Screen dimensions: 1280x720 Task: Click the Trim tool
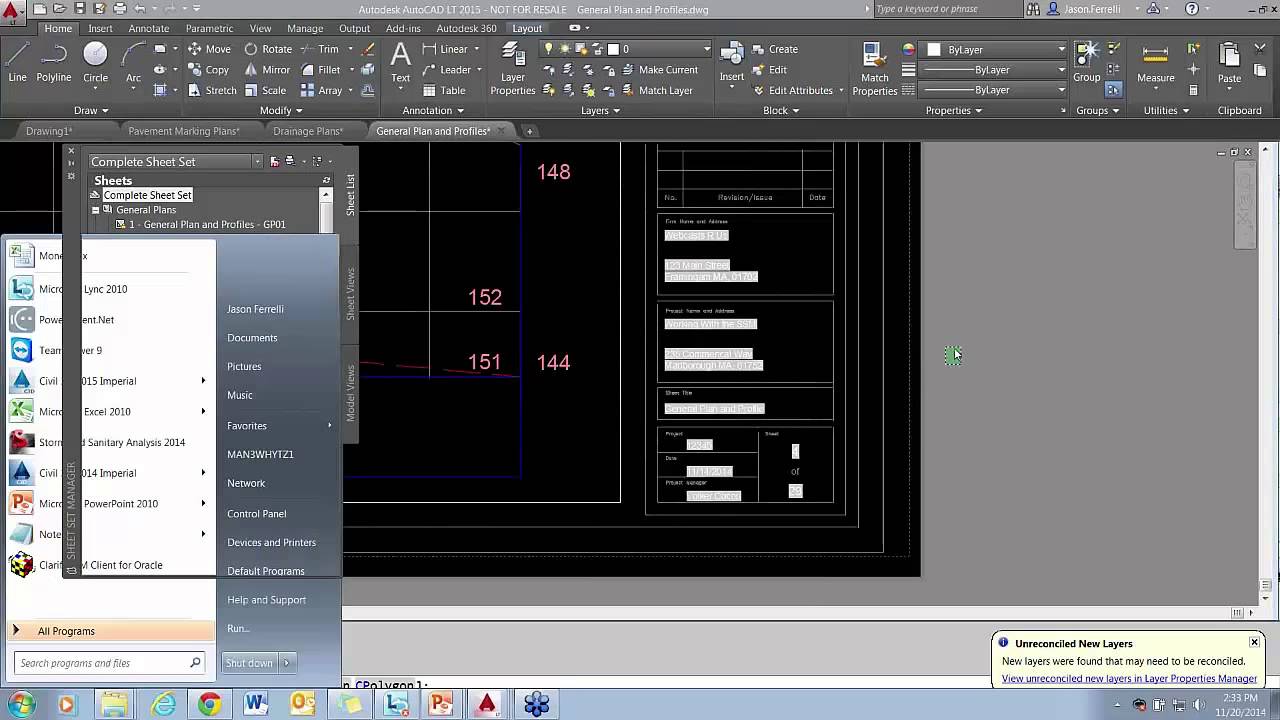click(x=320, y=49)
